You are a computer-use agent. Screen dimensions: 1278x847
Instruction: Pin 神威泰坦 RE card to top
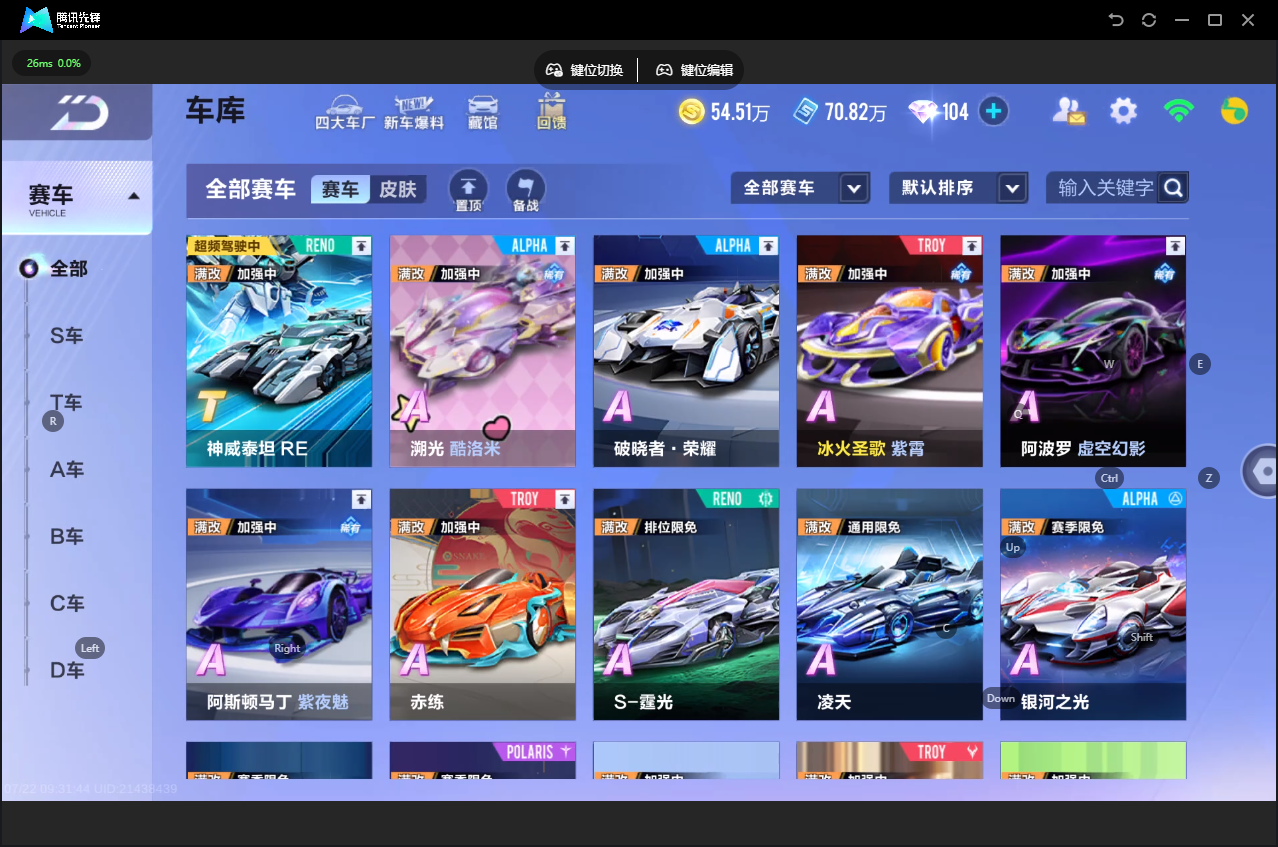click(362, 245)
